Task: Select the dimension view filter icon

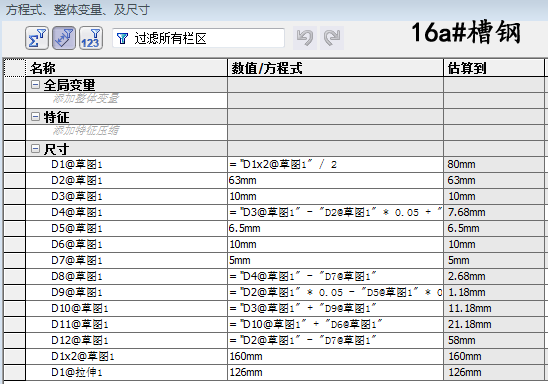Action: tap(64, 38)
